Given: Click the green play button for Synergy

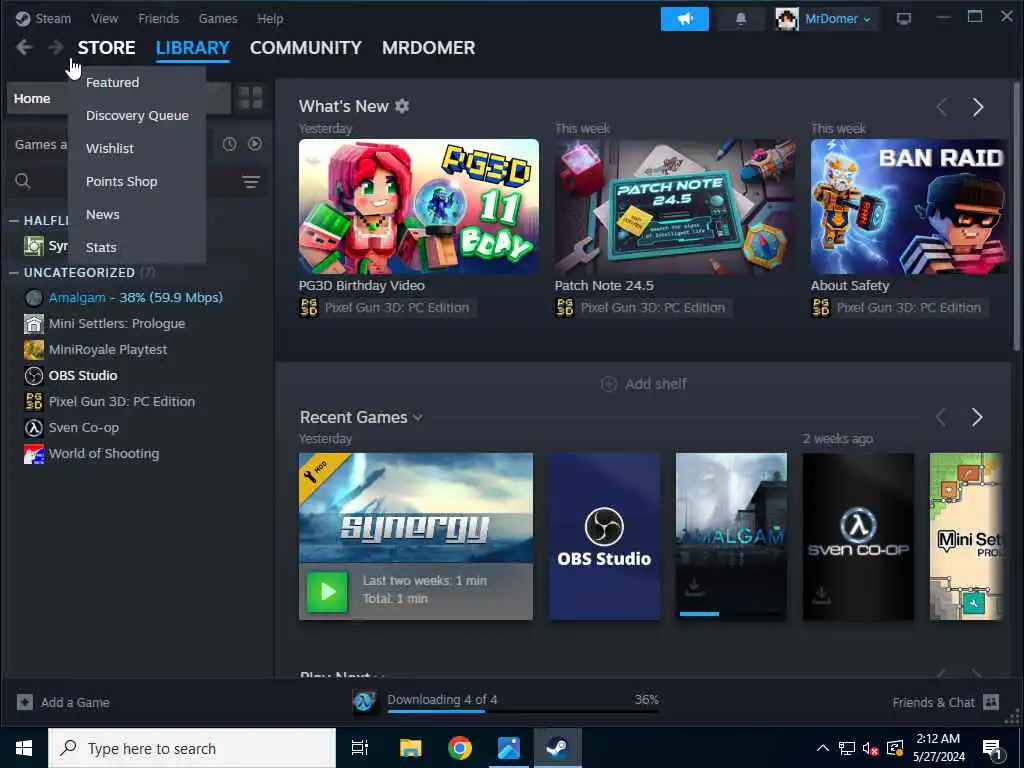Looking at the screenshot, I should tap(327, 592).
